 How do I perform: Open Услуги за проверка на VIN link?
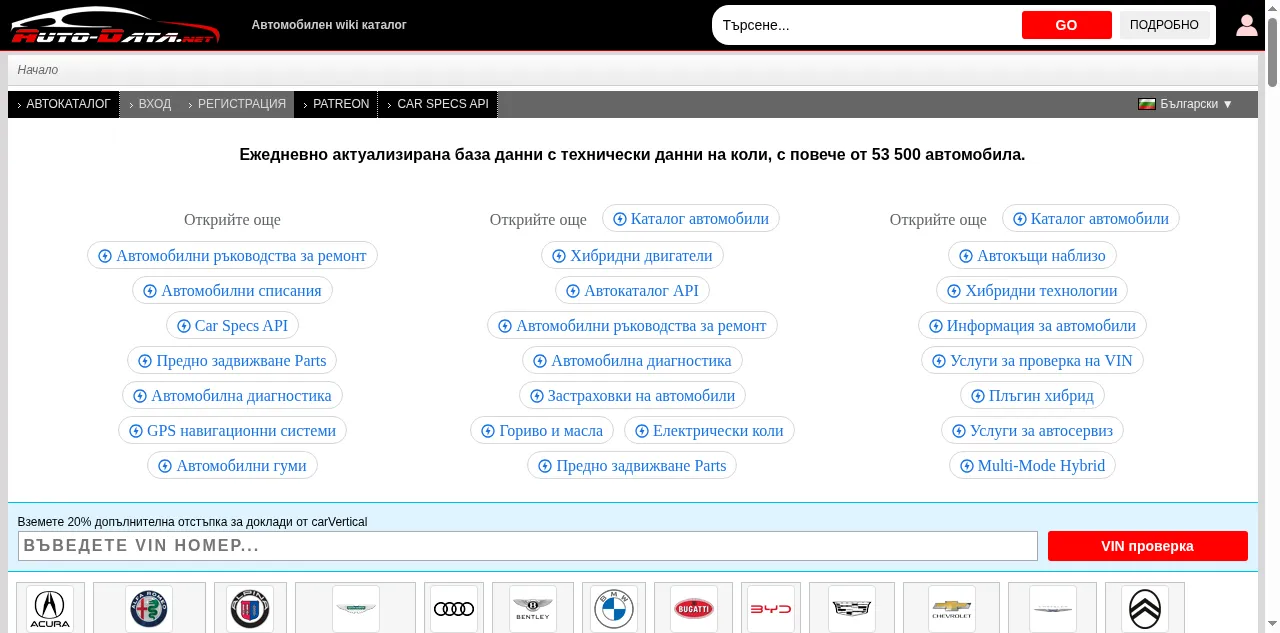(x=1032, y=360)
